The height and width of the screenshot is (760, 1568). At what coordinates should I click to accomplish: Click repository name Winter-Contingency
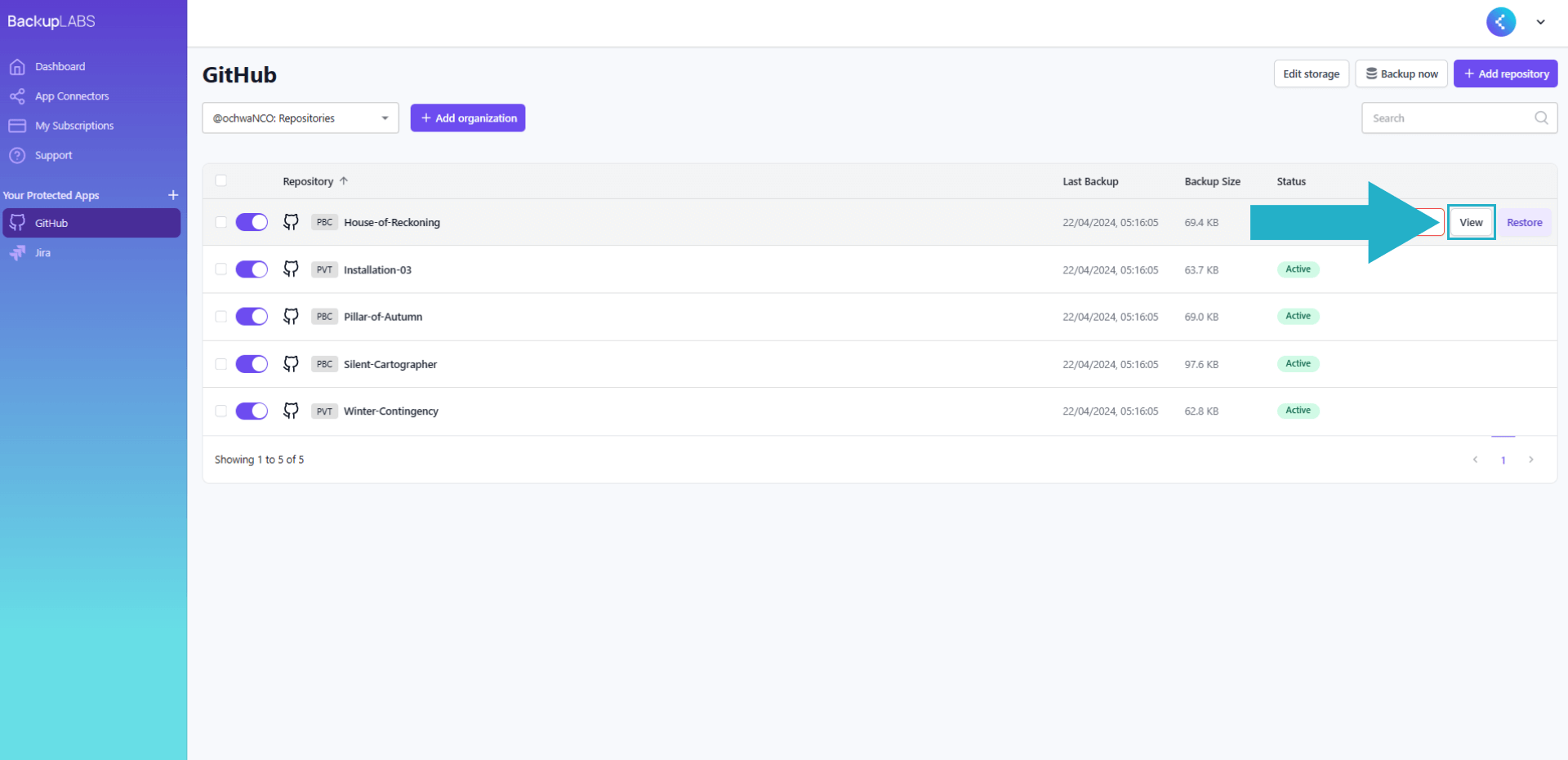(x=391, y=411)
